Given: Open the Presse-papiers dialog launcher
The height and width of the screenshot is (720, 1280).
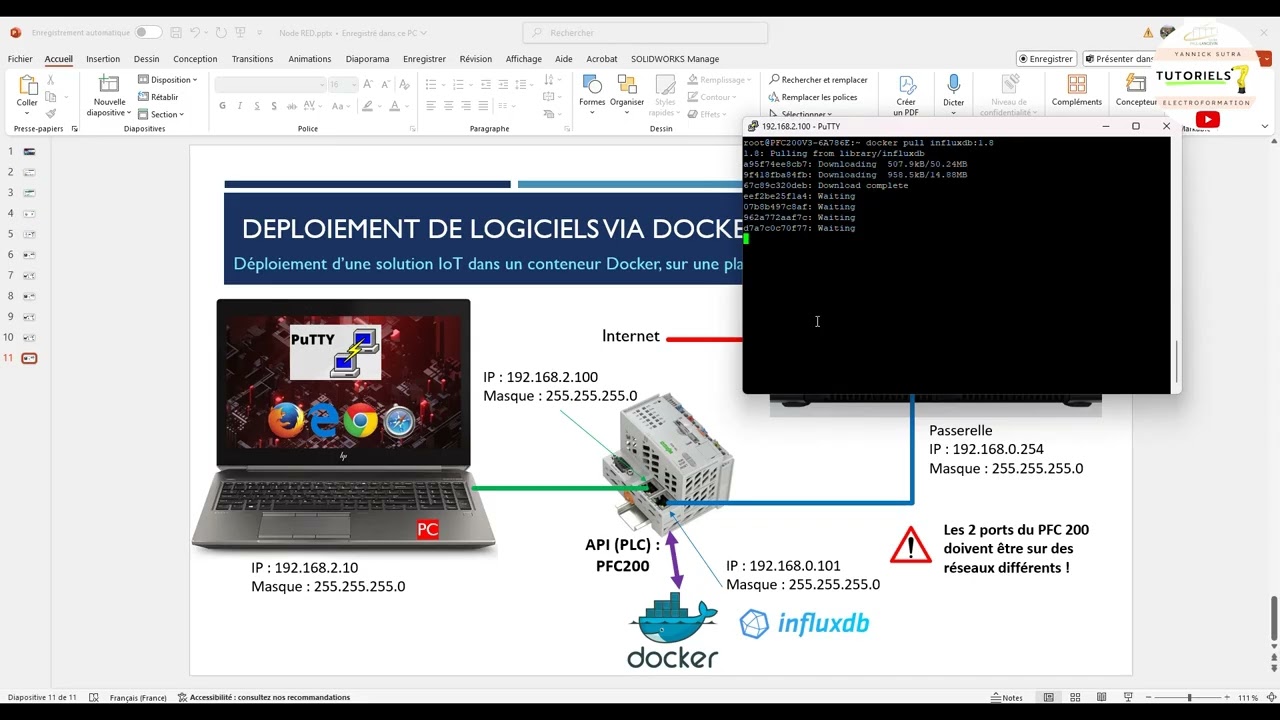Looking at the screenshot, I should click(74, 129).
